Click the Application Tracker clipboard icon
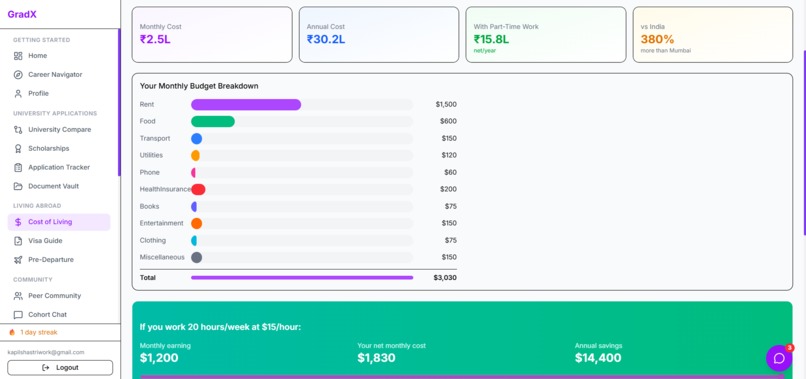 [18, 167]
